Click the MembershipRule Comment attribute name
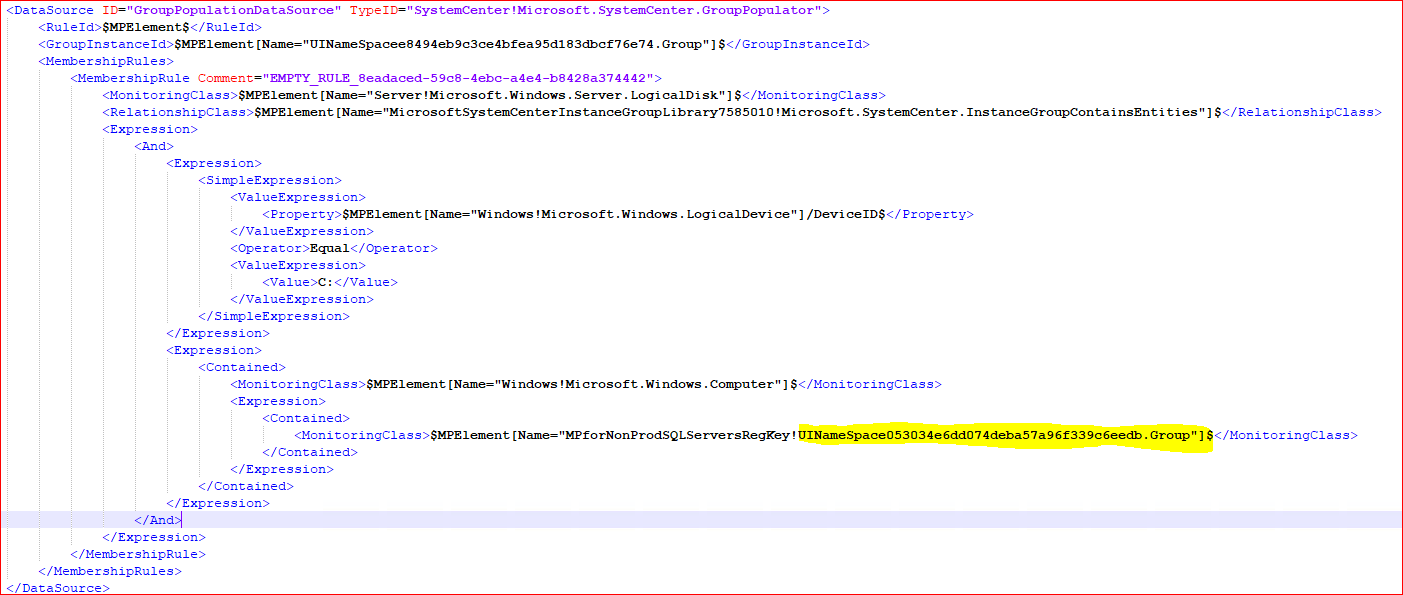The width and height of the screenshot is (1403, 595). [x=225, y=78]
